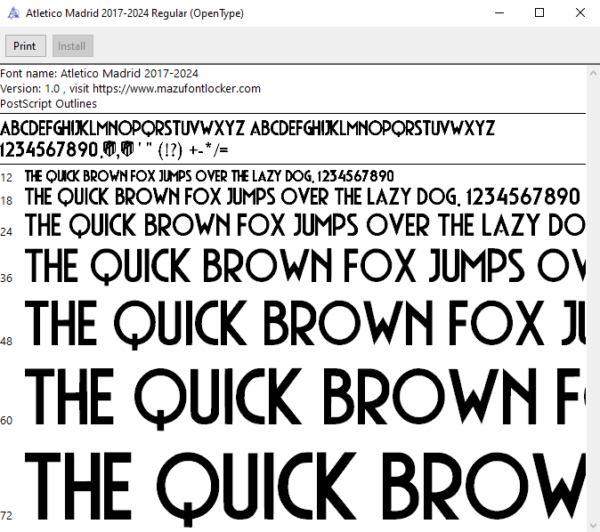The height and width of the screenshot is (532, 600).
Task: Maximize the font viewer window
Action: pos(539,13)
